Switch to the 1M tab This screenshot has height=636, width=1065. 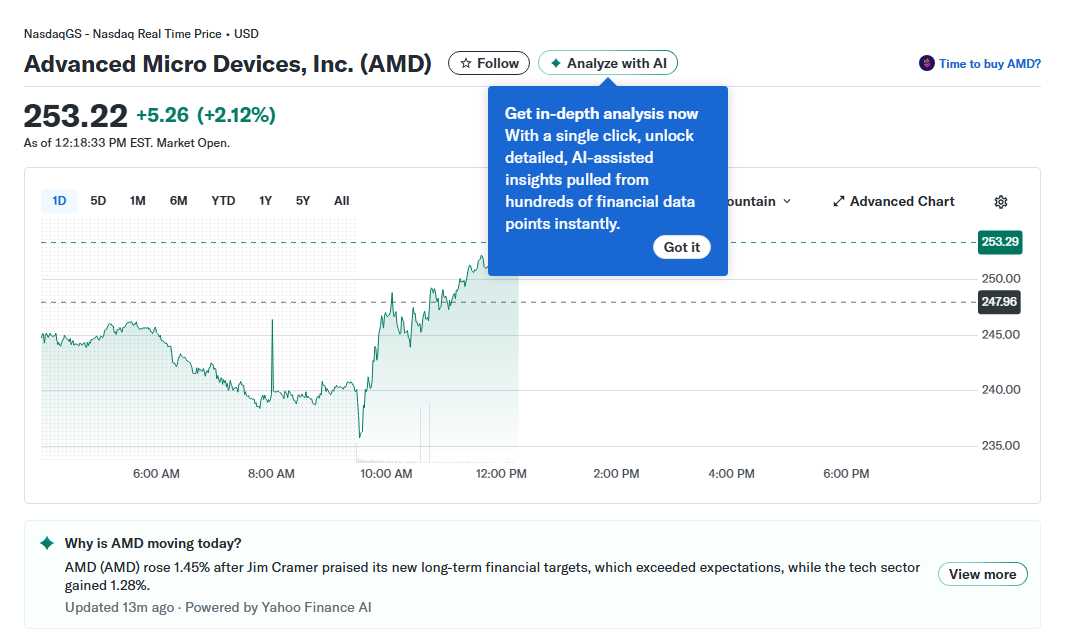[138, 200]
